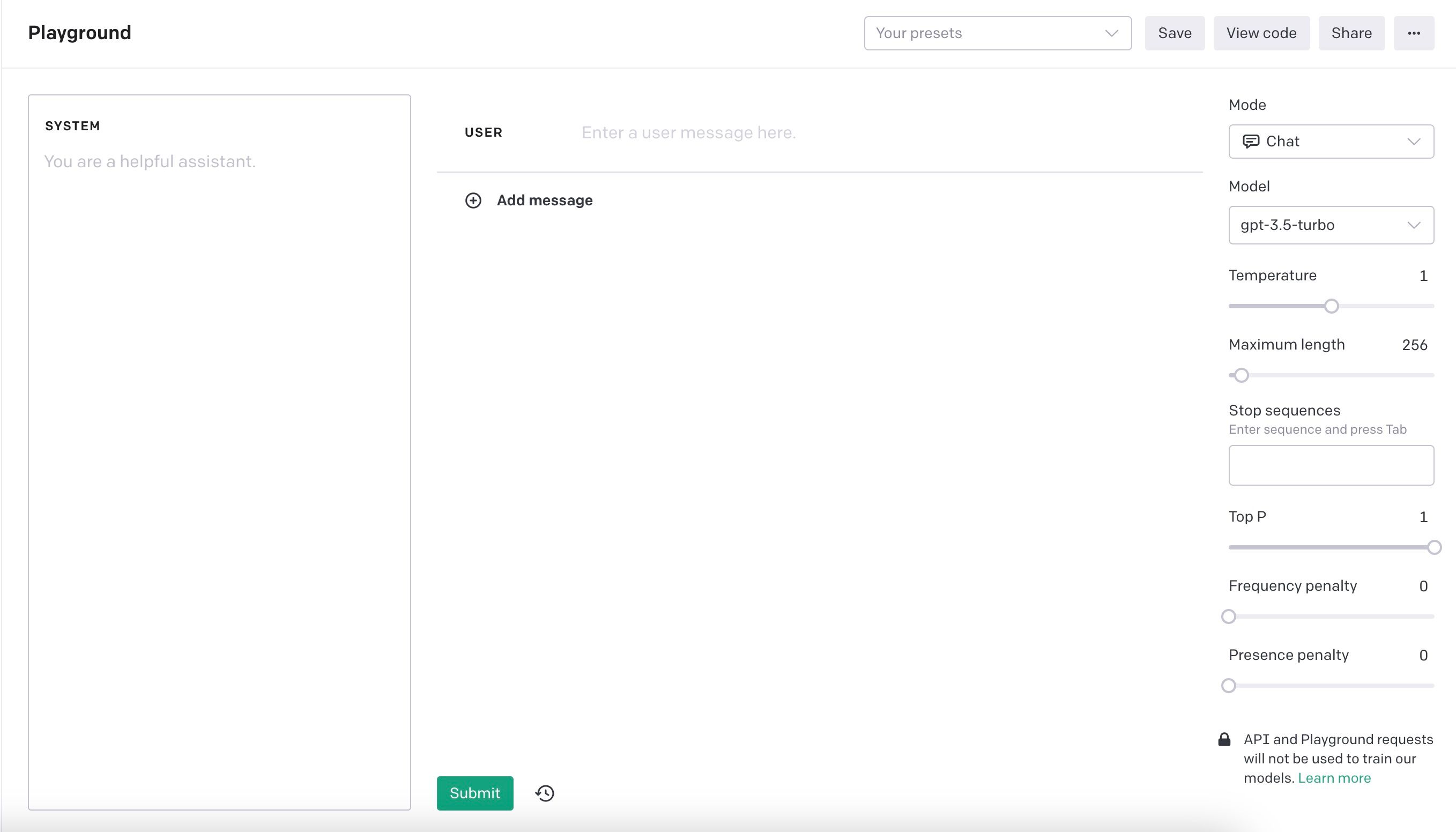Screen dimensions: 1456x832
Task: Save the current playground preset
Action: 1175,33
